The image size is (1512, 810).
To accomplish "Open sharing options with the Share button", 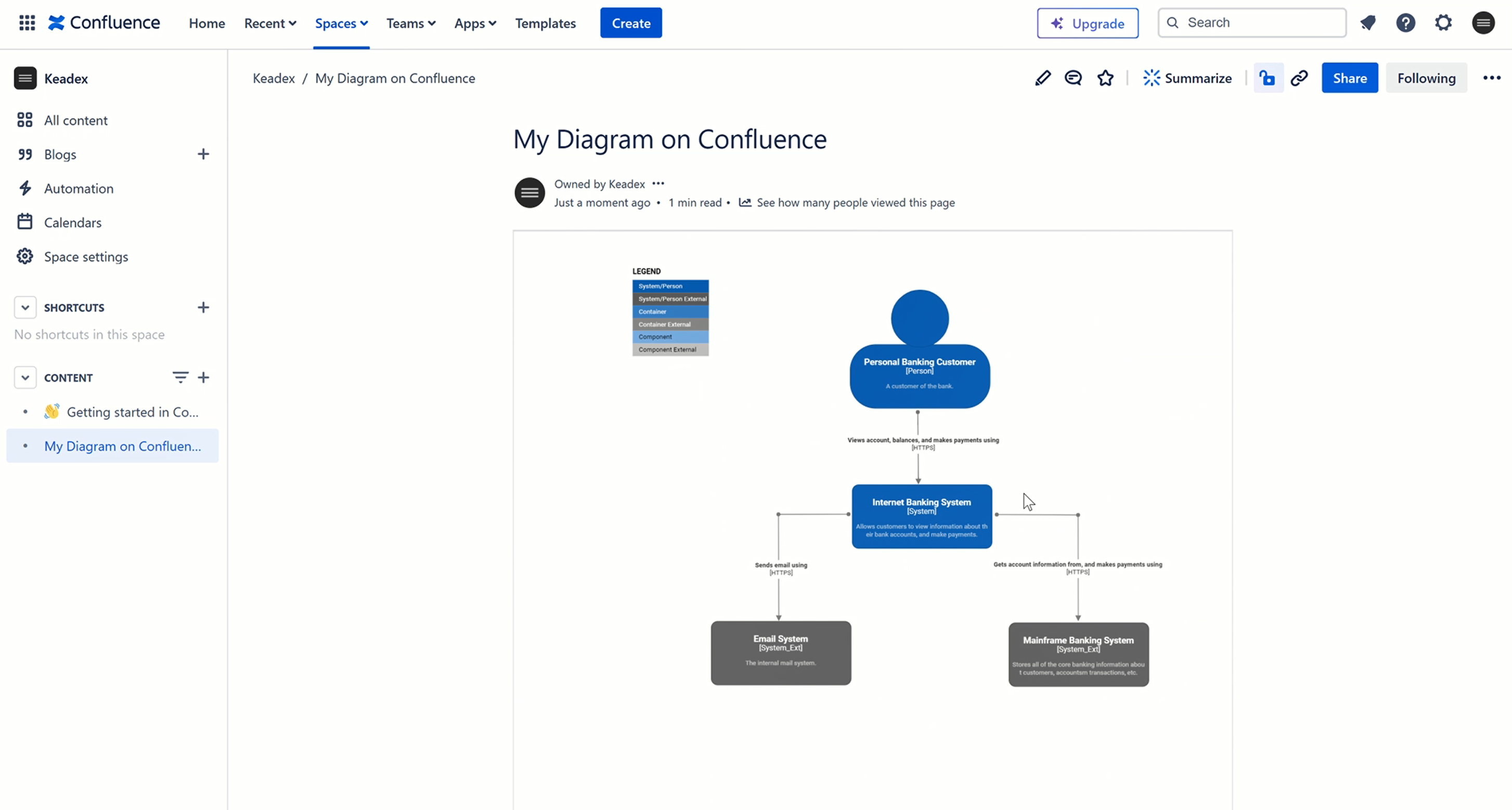I will [x=1349, y=77].
